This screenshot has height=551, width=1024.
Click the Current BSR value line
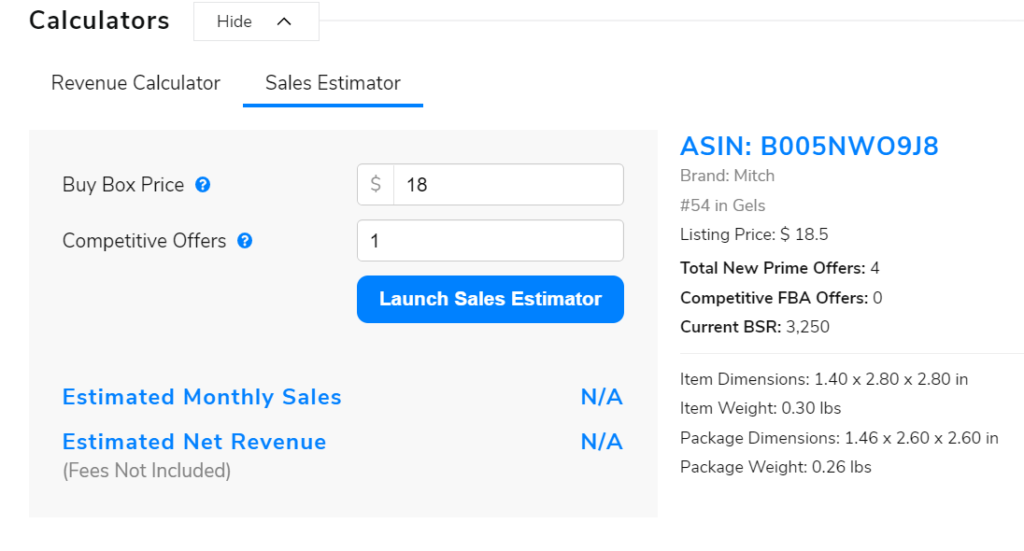coord(754,327)
